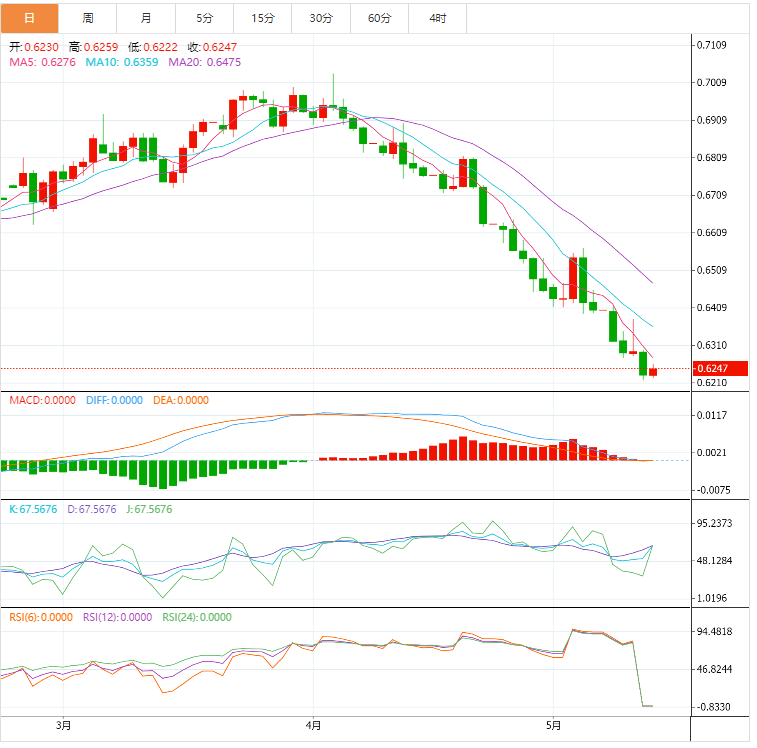This screenshot has height=748, width=757.
Task: Click the 0.6909 price axis label
Action: [x=712, y=120]
